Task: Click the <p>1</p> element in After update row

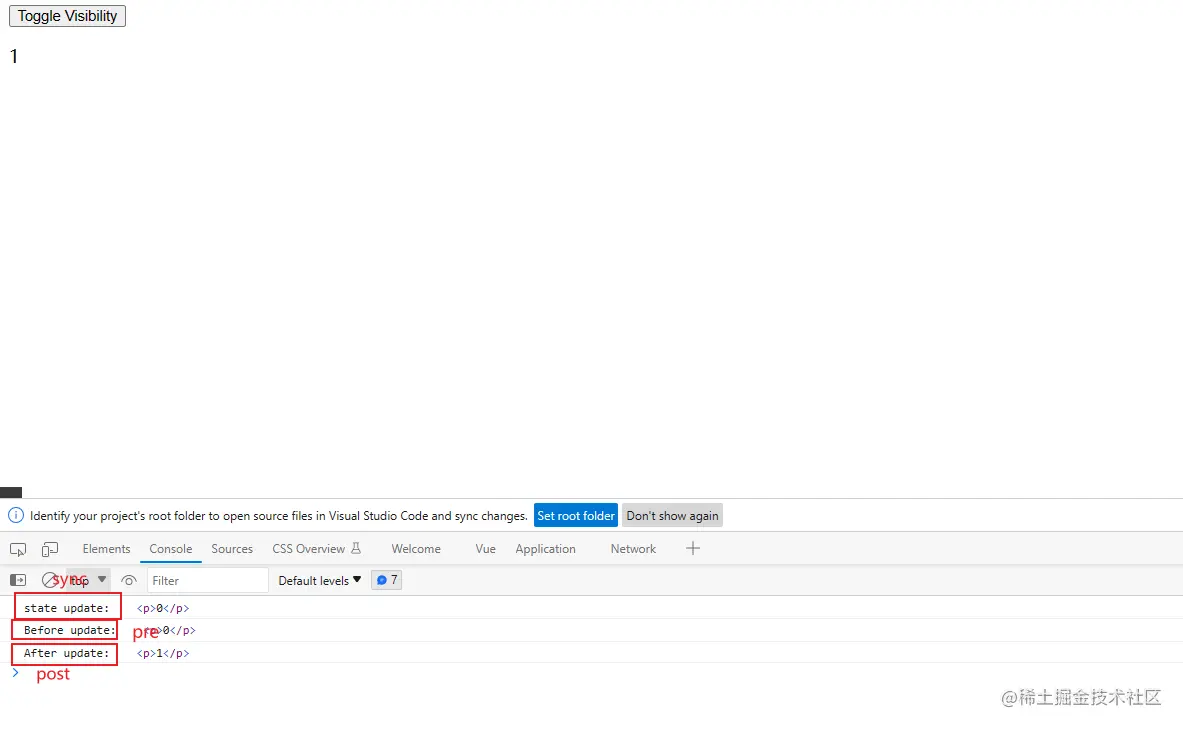Action: point(163,653)
